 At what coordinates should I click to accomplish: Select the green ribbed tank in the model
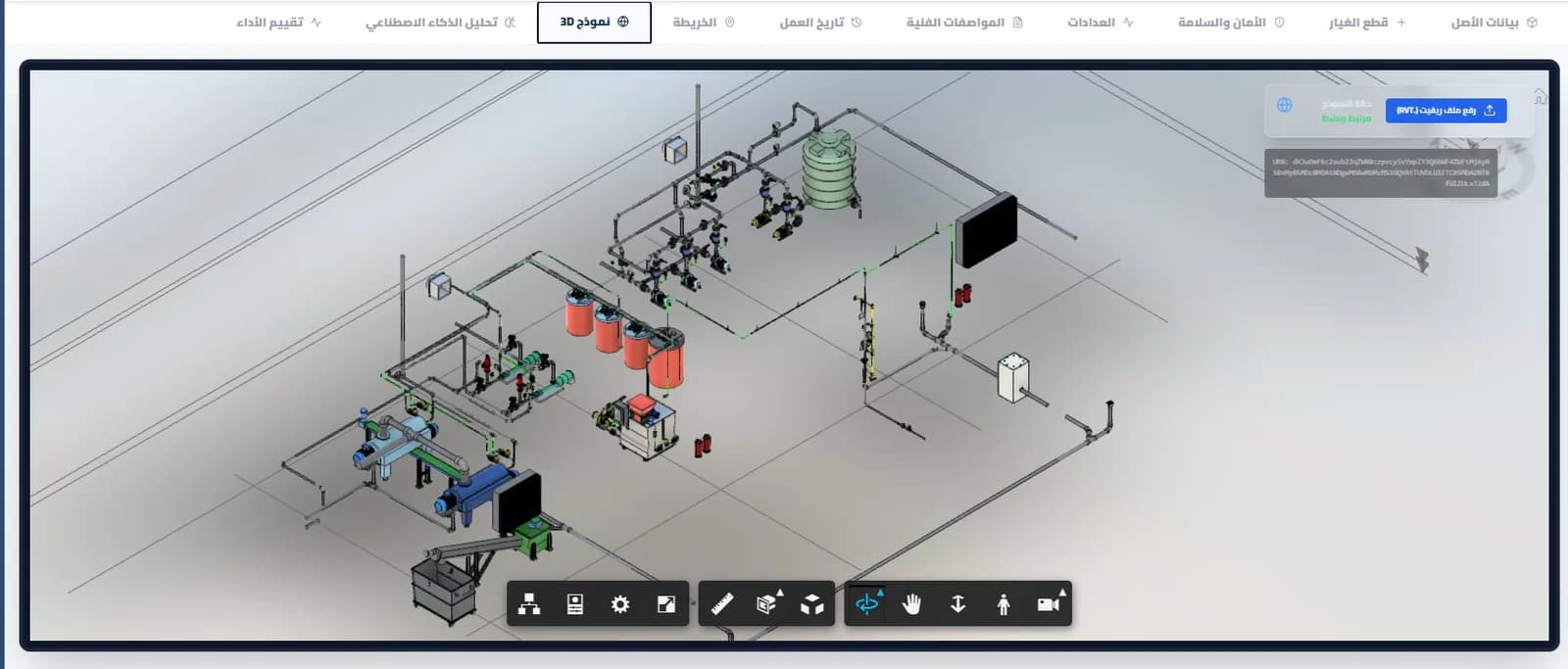(x=829, y=171)
